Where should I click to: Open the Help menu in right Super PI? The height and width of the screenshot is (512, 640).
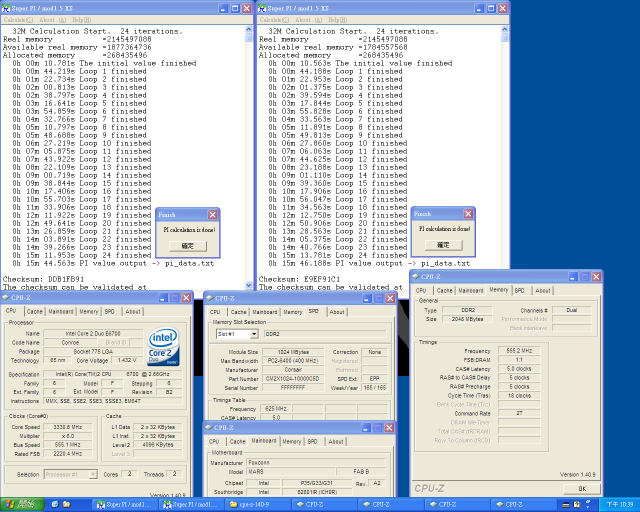tap(338, 20)
